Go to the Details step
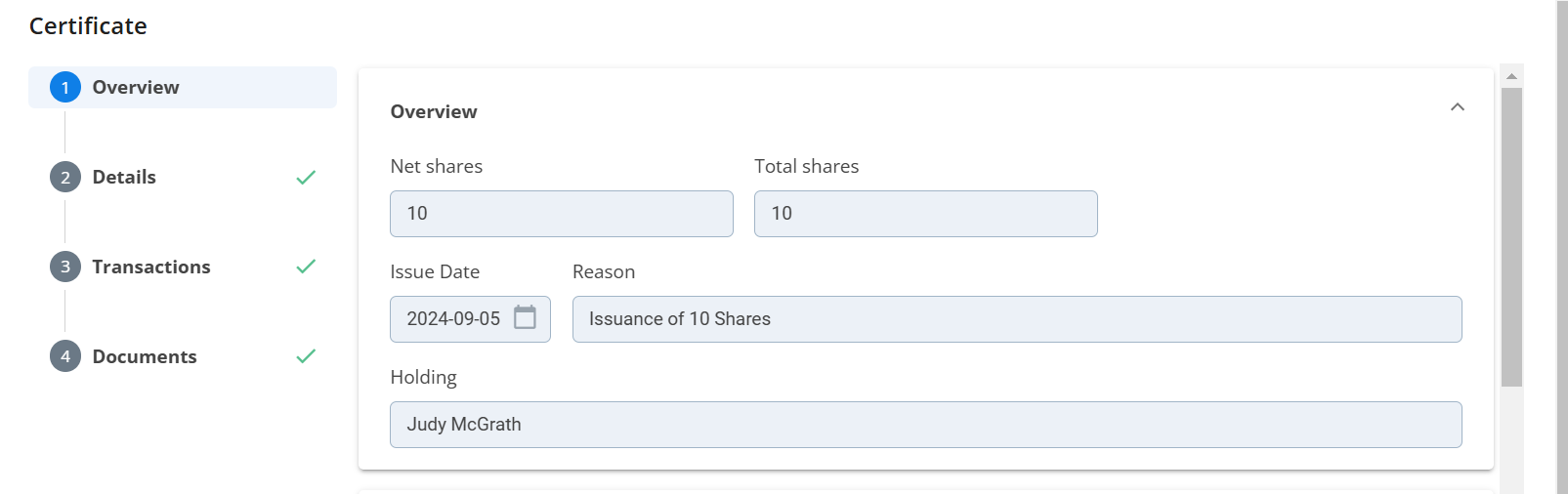1568x494 pixels. pos(124,178)
